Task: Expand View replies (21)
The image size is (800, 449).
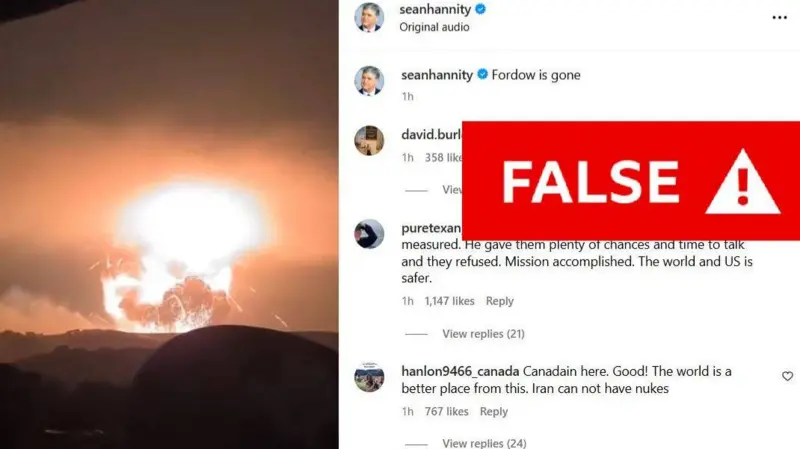Action: (x=483, y=334)
